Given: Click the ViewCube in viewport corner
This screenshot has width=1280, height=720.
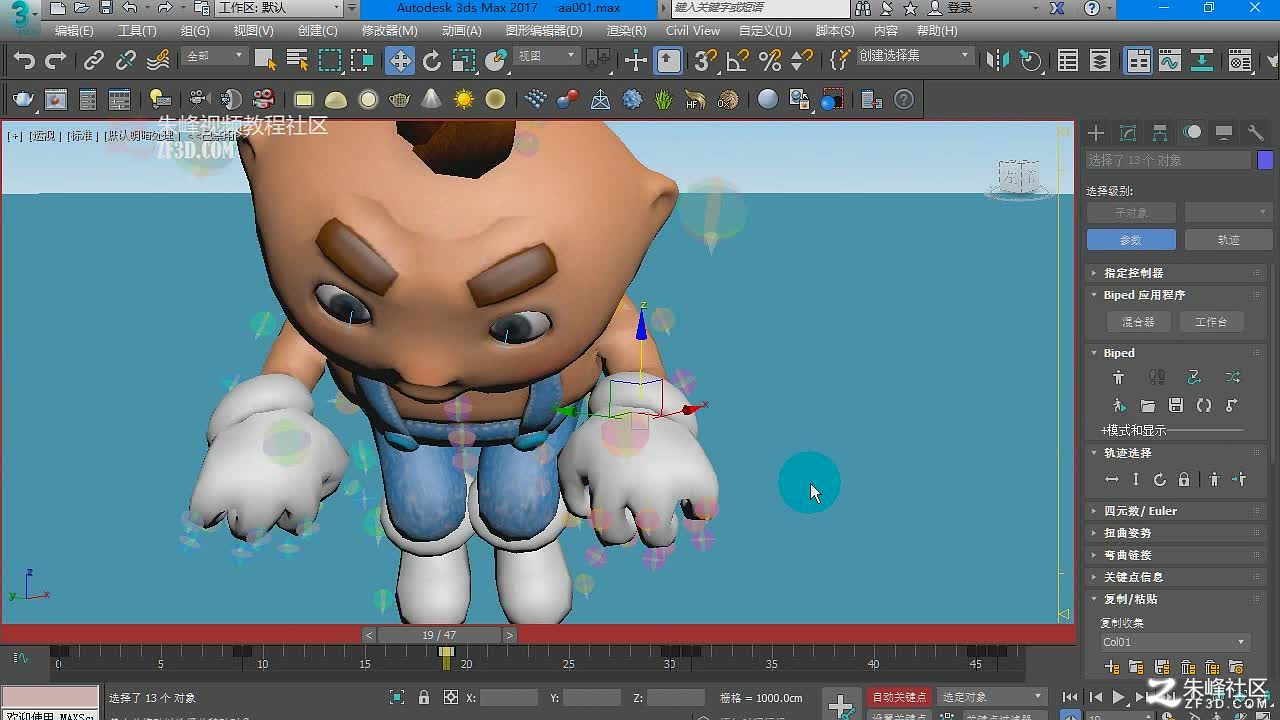Looking at the screenshot, I should pos(1020,178).
